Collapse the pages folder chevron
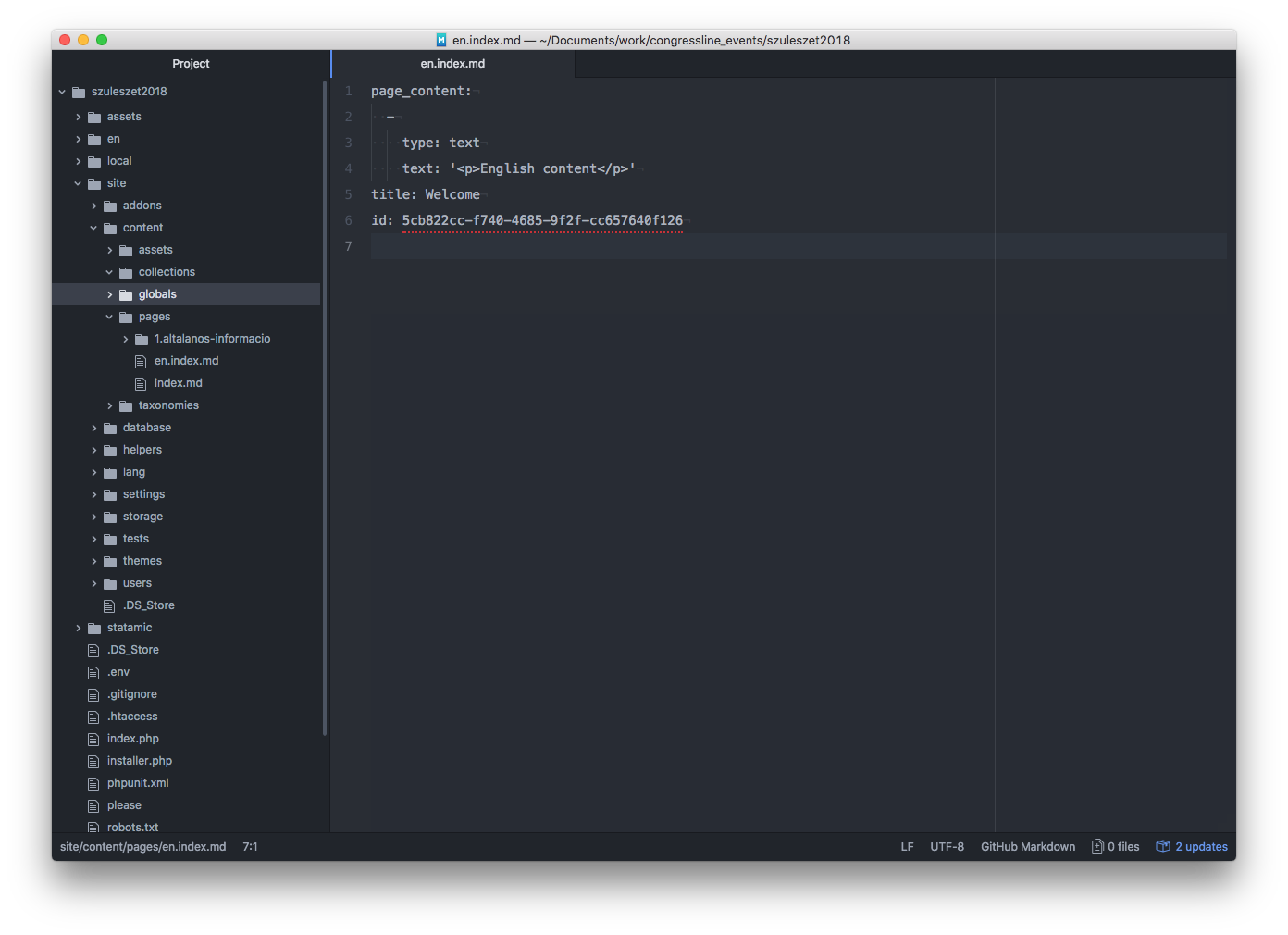Screen dimensions: 1288x935 [x=109, y=317]
